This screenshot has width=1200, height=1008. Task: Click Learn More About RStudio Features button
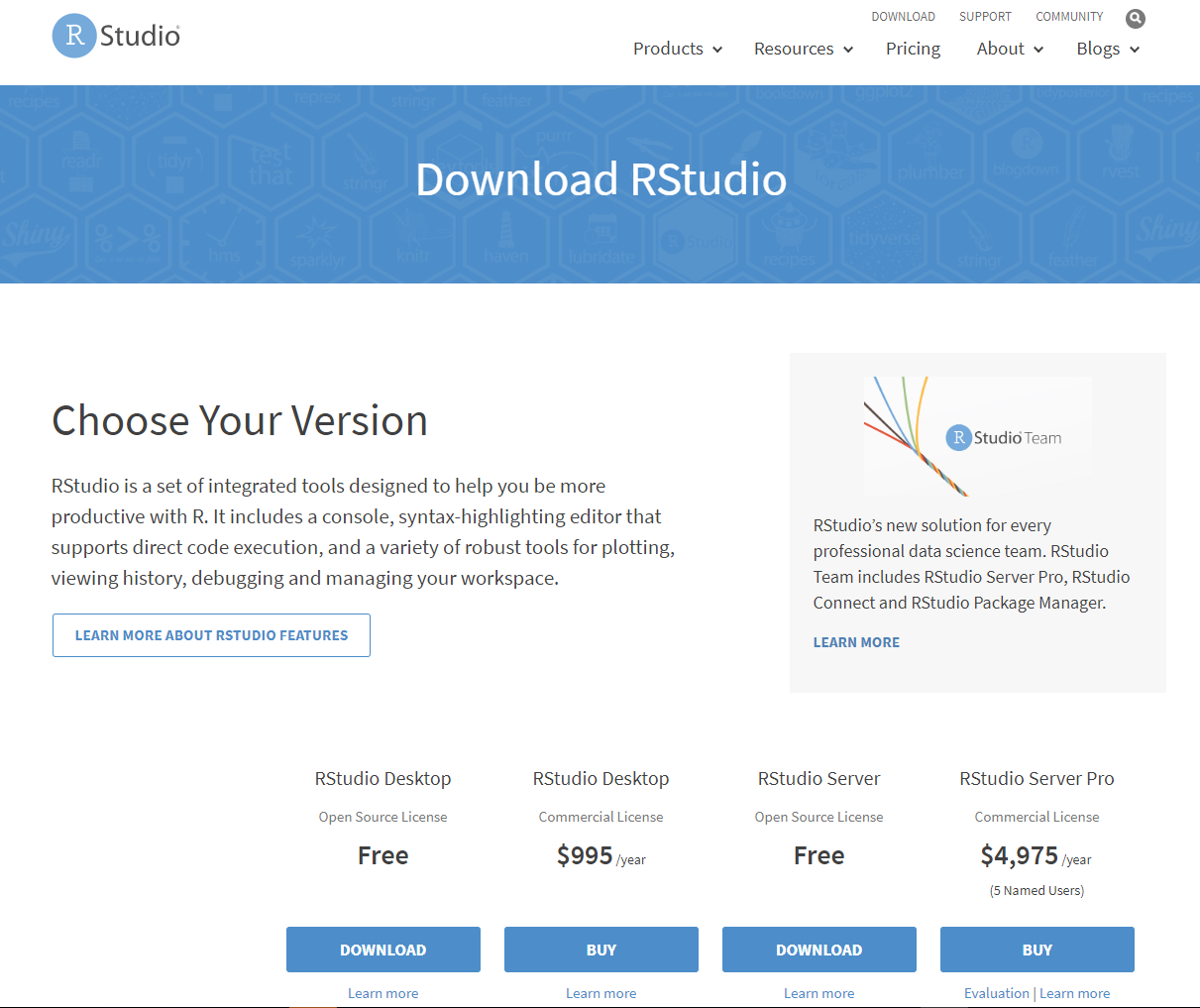pos(211,635)
